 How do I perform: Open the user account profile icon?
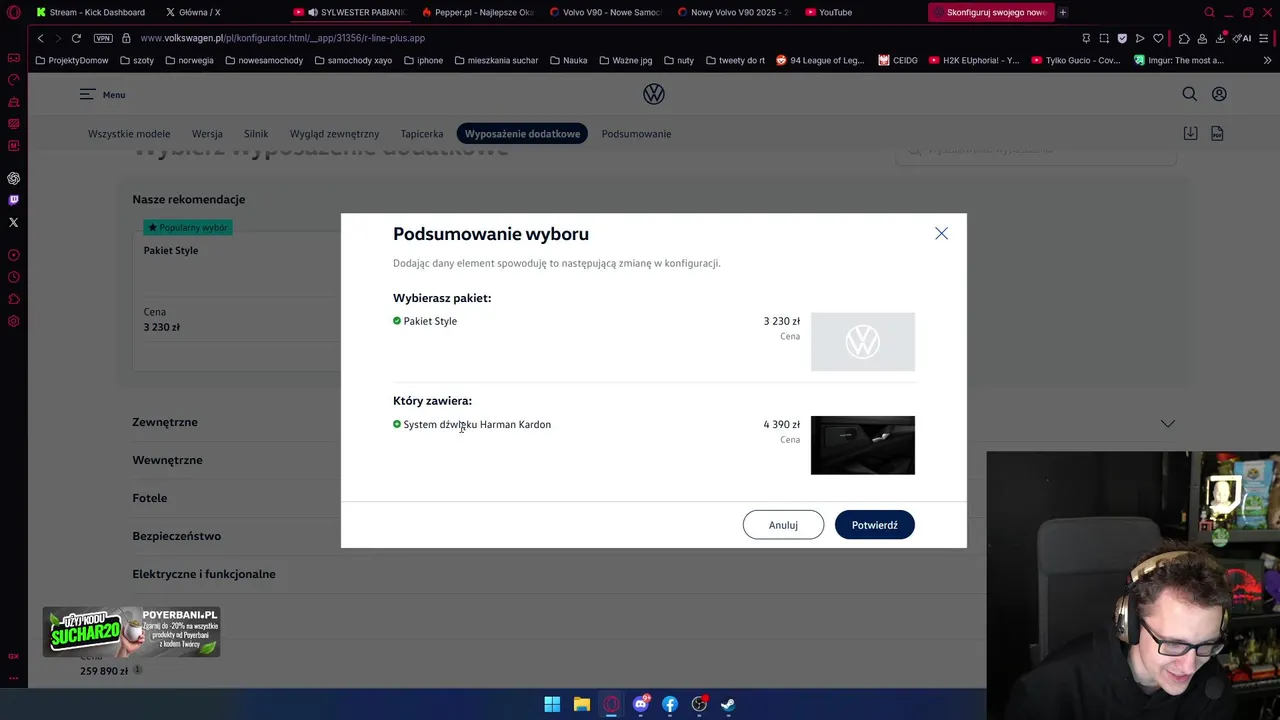1219,94
